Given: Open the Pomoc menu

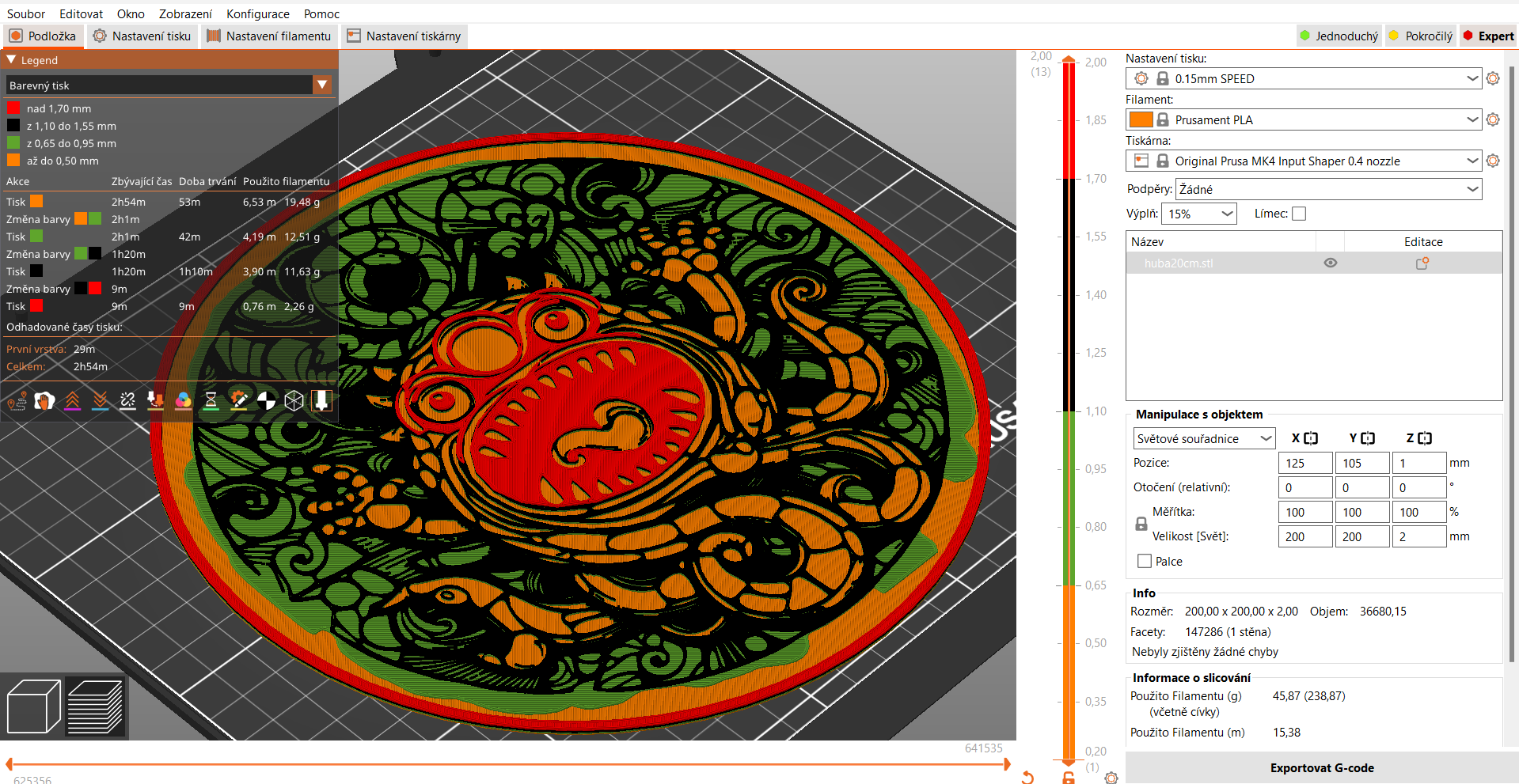Looking at the screenshot, I should pyautogui.click(x=321, y=13).
